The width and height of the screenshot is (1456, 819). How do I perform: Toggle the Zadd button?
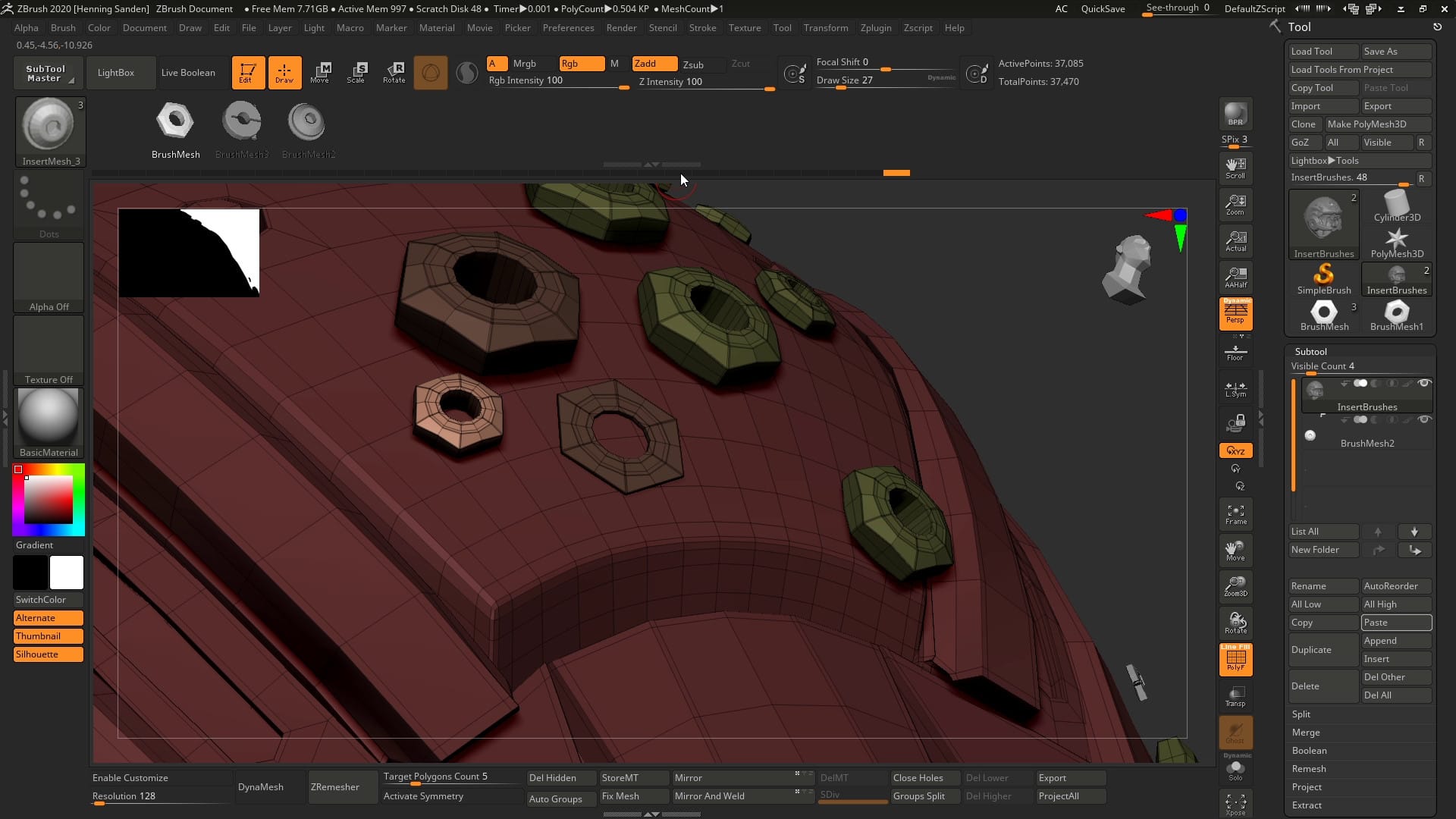coord(654,64)
